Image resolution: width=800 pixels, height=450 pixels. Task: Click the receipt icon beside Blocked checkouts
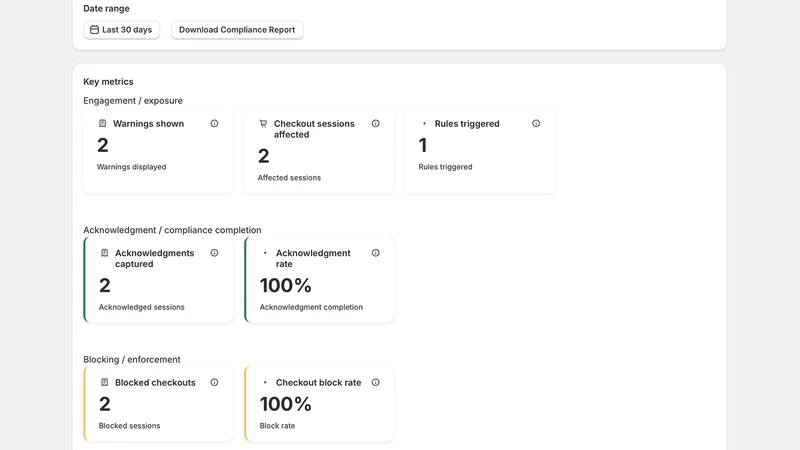pos(105,383)
